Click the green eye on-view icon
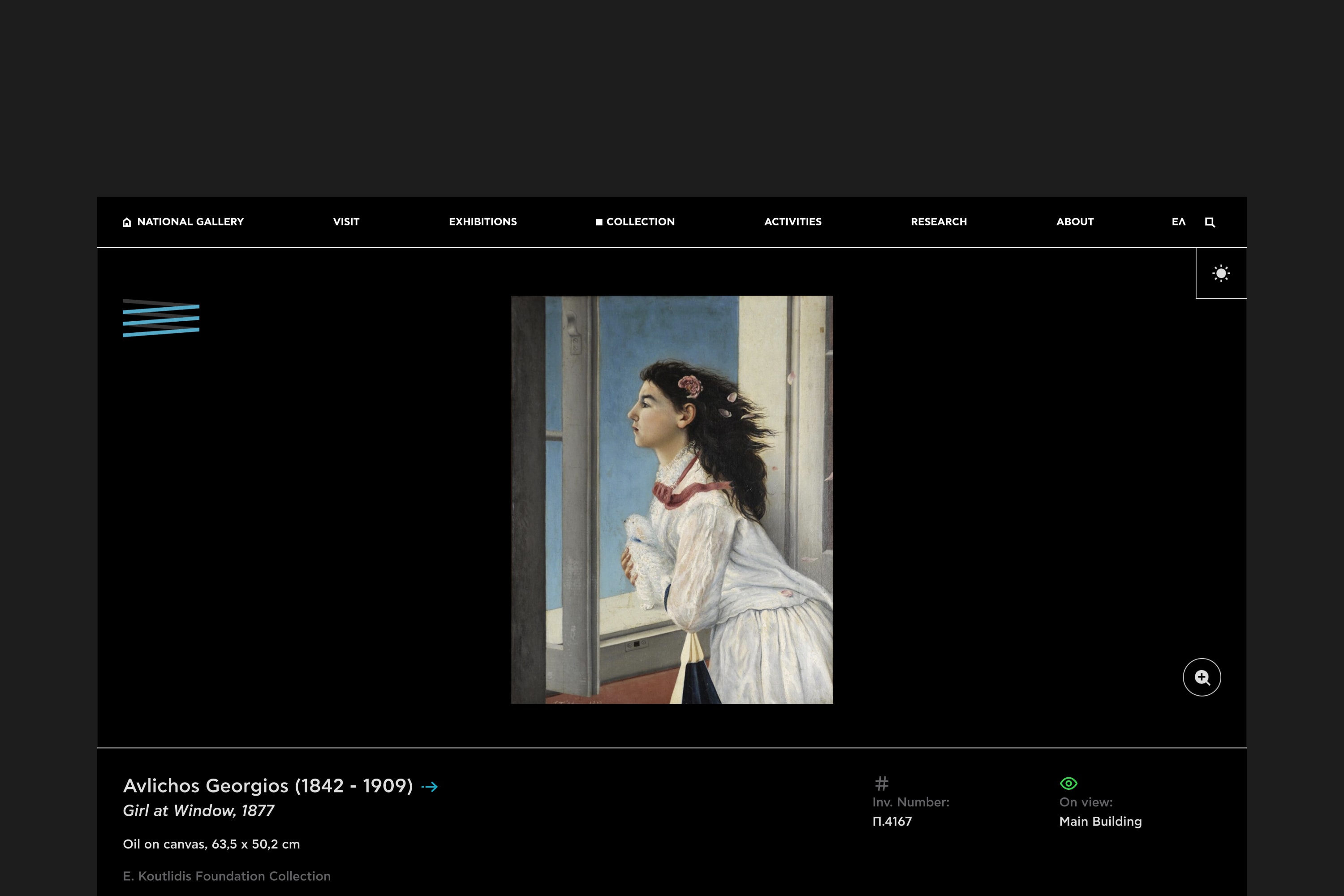The height and width of the screenshot is (896, 1344). point(1068,783)
